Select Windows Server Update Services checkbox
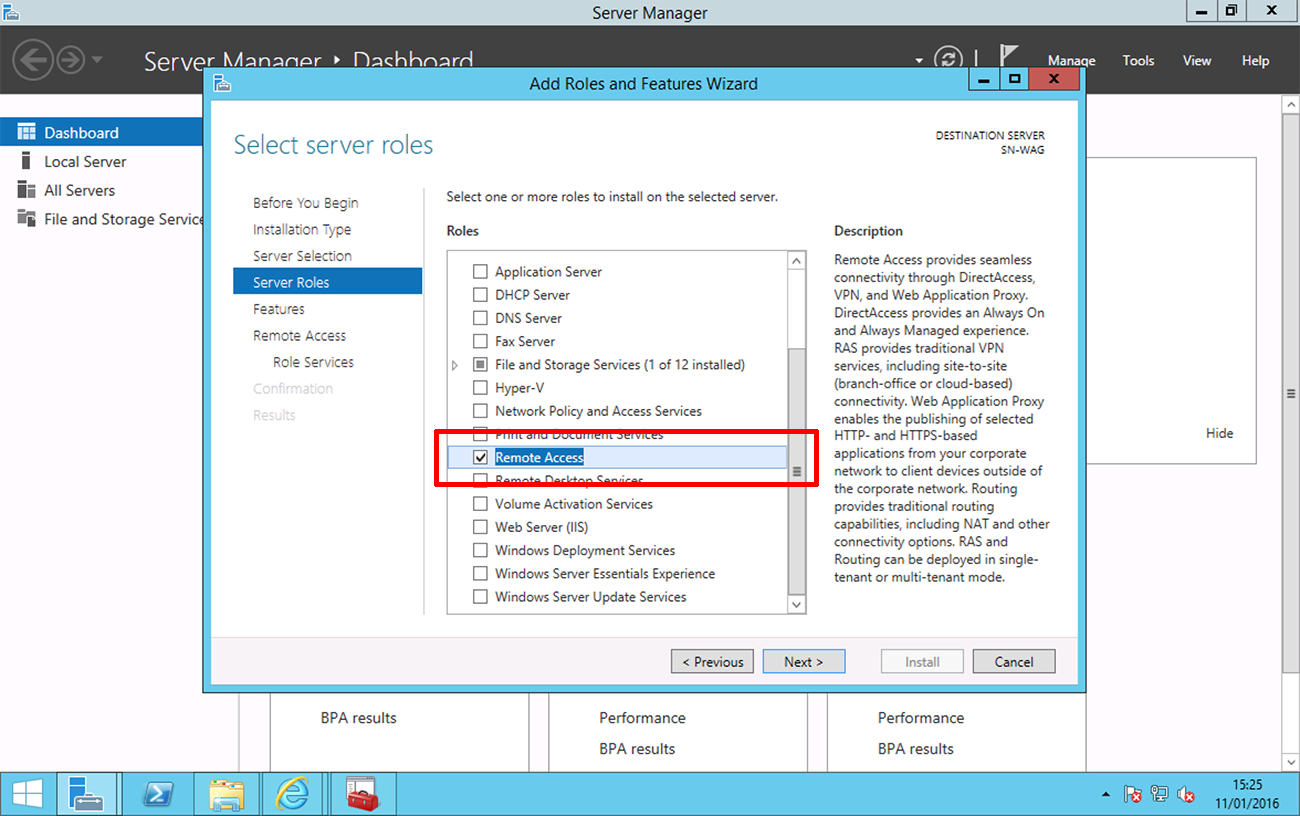 tap(480, 597)
